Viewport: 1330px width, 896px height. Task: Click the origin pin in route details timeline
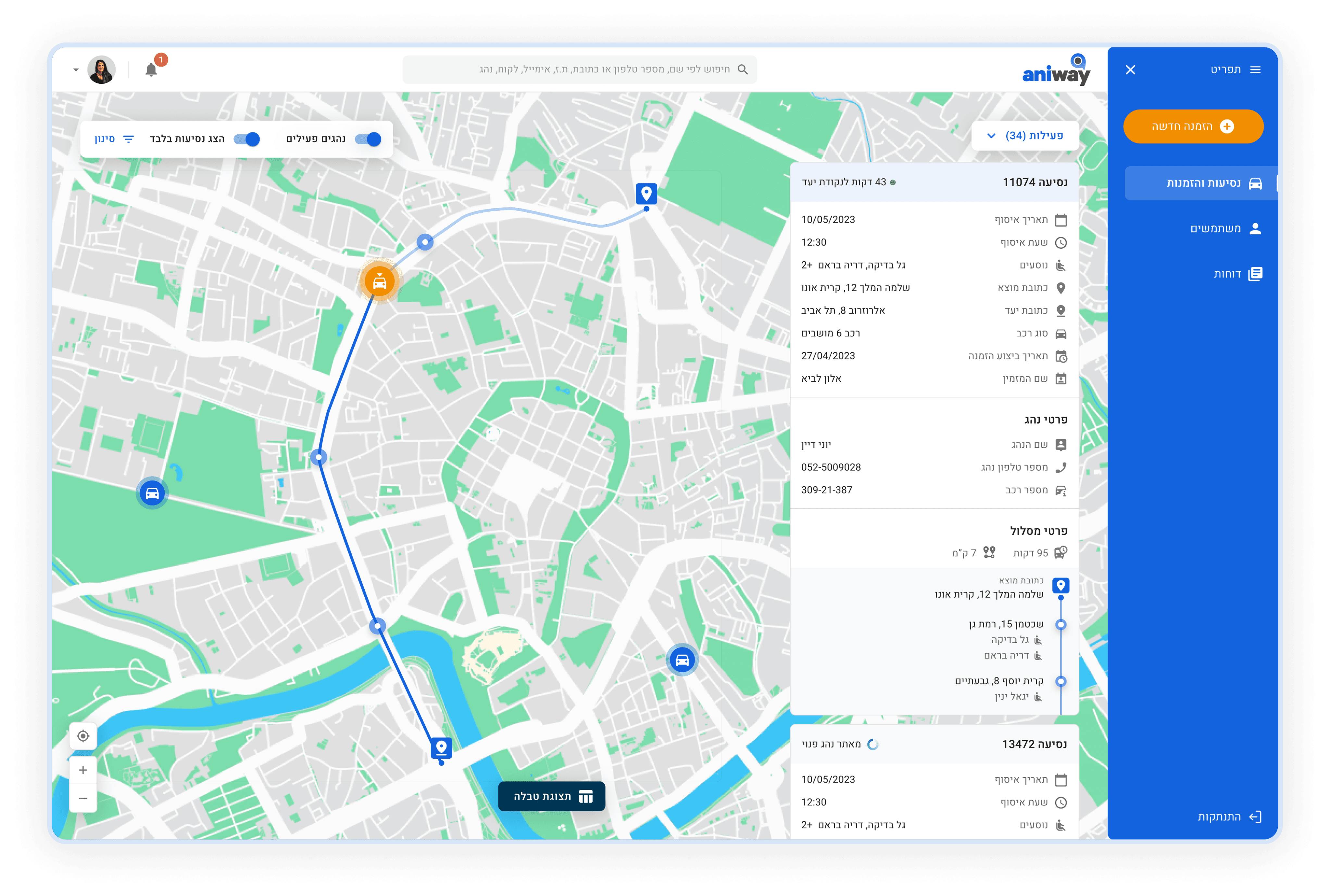(x=1060, y=585)
